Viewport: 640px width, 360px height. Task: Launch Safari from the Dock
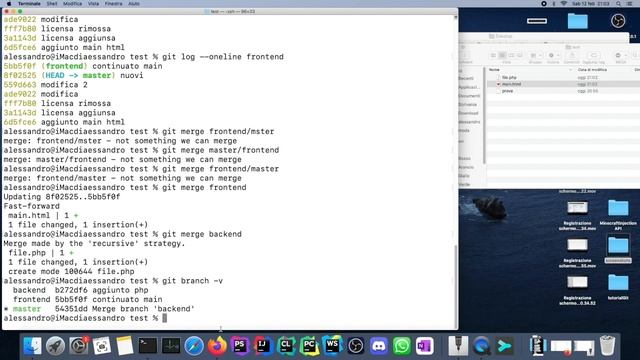[x=194, y=346]
